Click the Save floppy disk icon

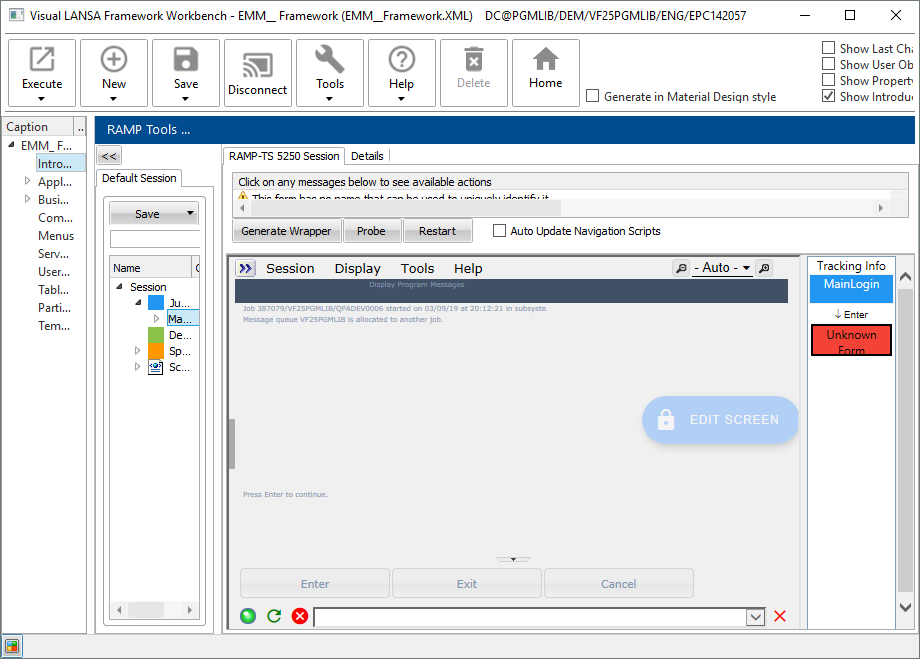186,59
